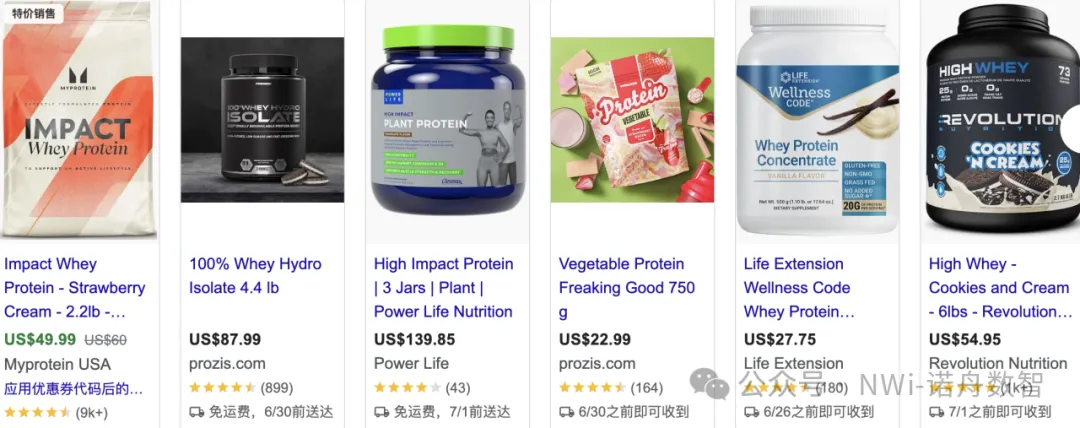Click delivery truck icon beside 免运费，7/1前送达

tap(382, 412)
